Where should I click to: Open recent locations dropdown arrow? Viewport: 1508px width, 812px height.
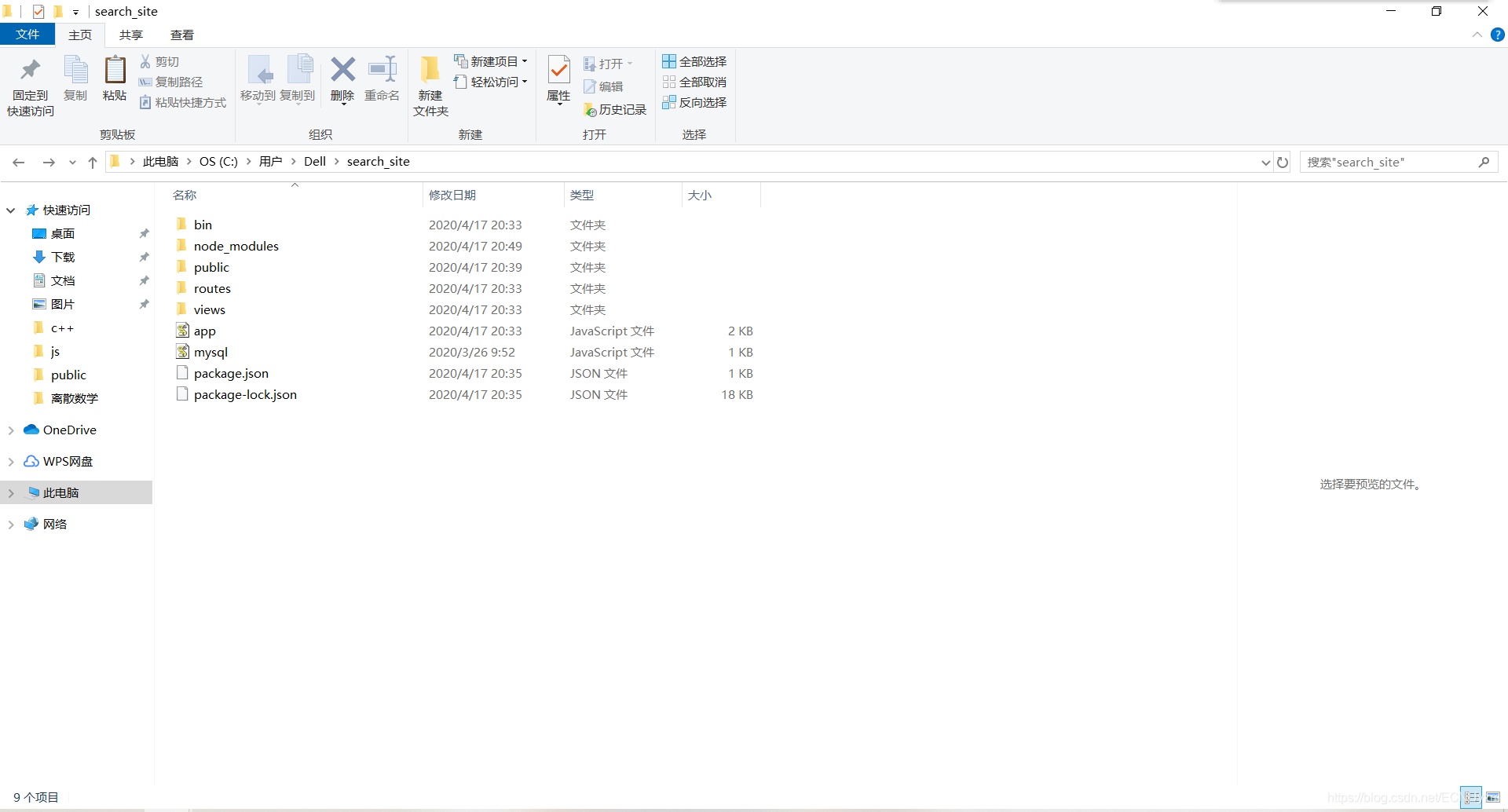point(72,162)
